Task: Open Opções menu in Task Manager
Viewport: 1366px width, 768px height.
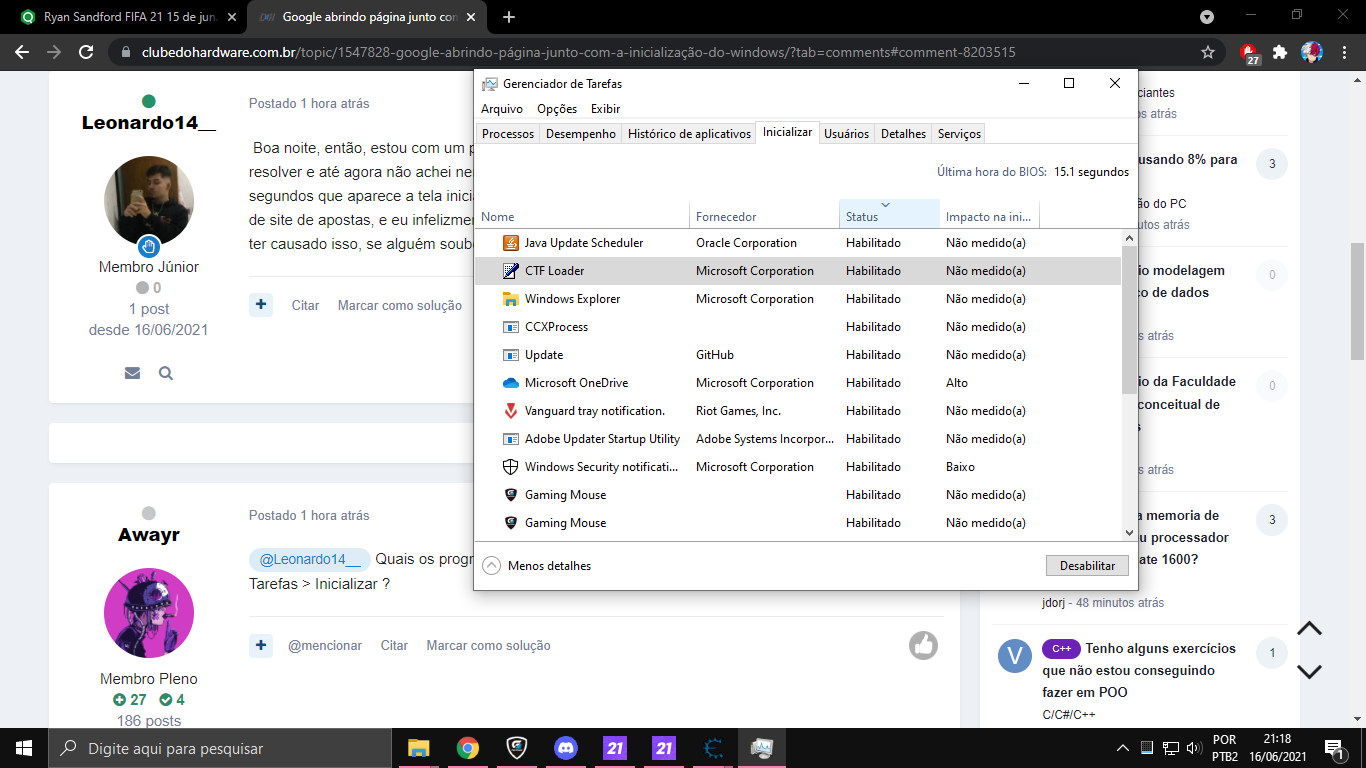Action: [557, 109]
